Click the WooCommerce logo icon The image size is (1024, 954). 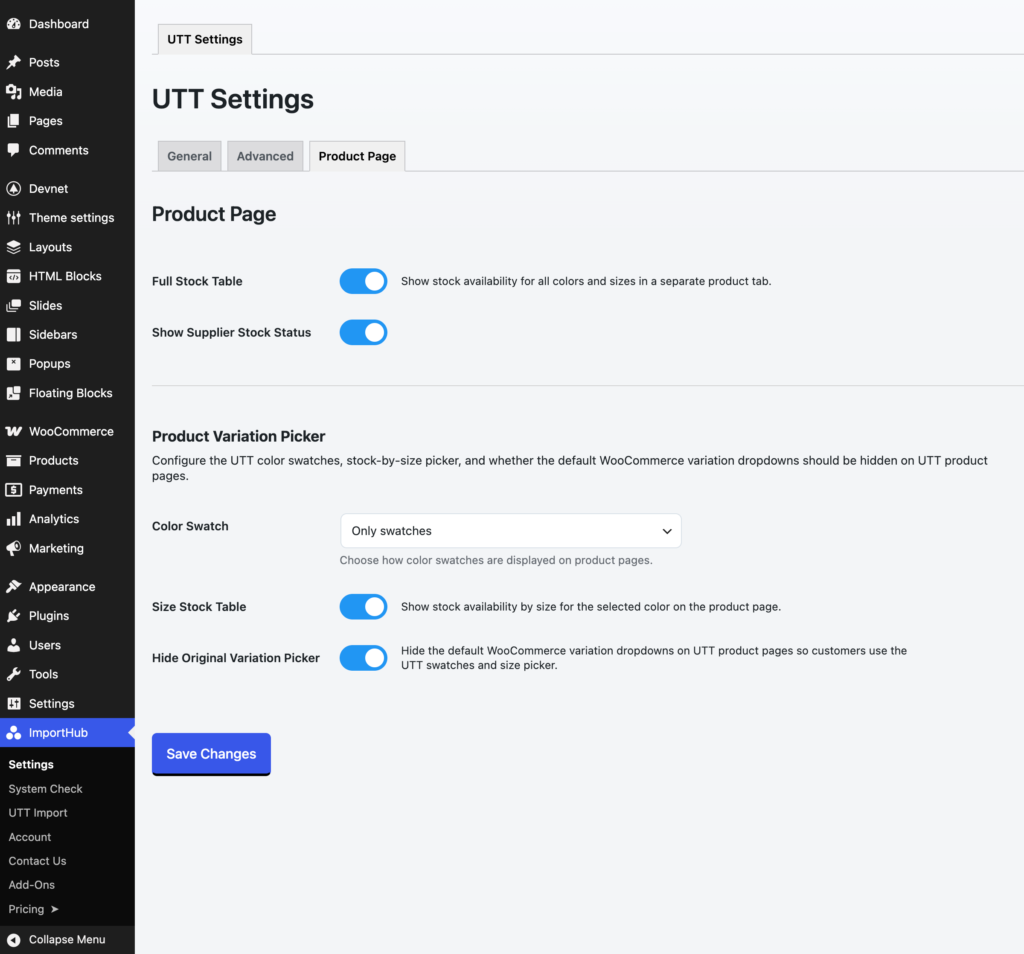(14, 432)
